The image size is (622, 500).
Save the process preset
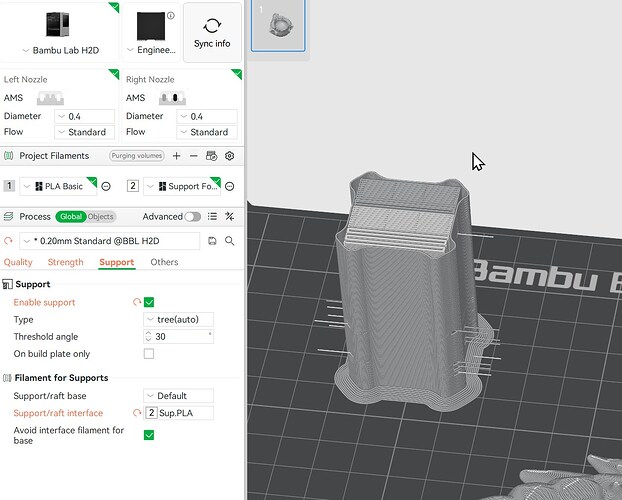(x=212, y=241)
